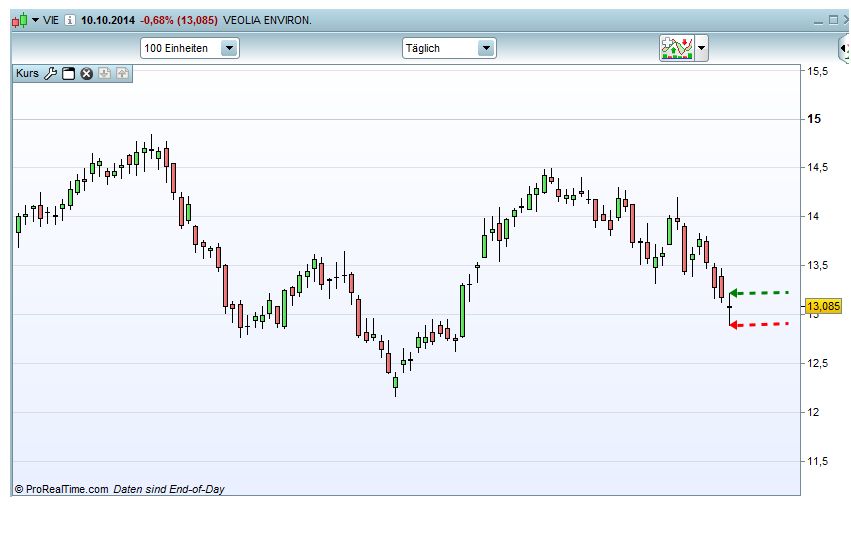
Task: Expand the 100 Einheiten dropdown
Action: 230,48
